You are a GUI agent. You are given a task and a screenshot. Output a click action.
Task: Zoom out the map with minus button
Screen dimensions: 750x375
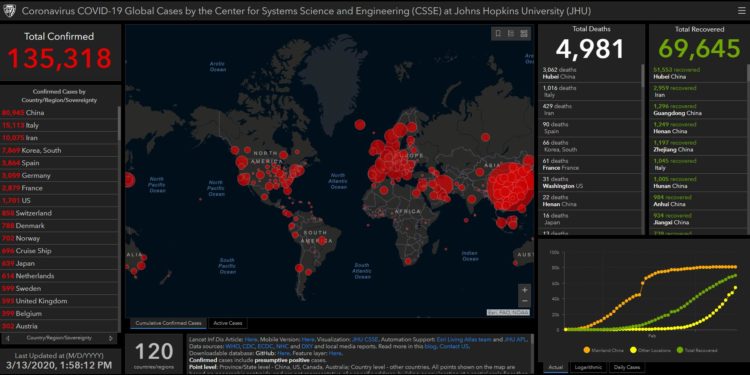[x=524, y=301]
